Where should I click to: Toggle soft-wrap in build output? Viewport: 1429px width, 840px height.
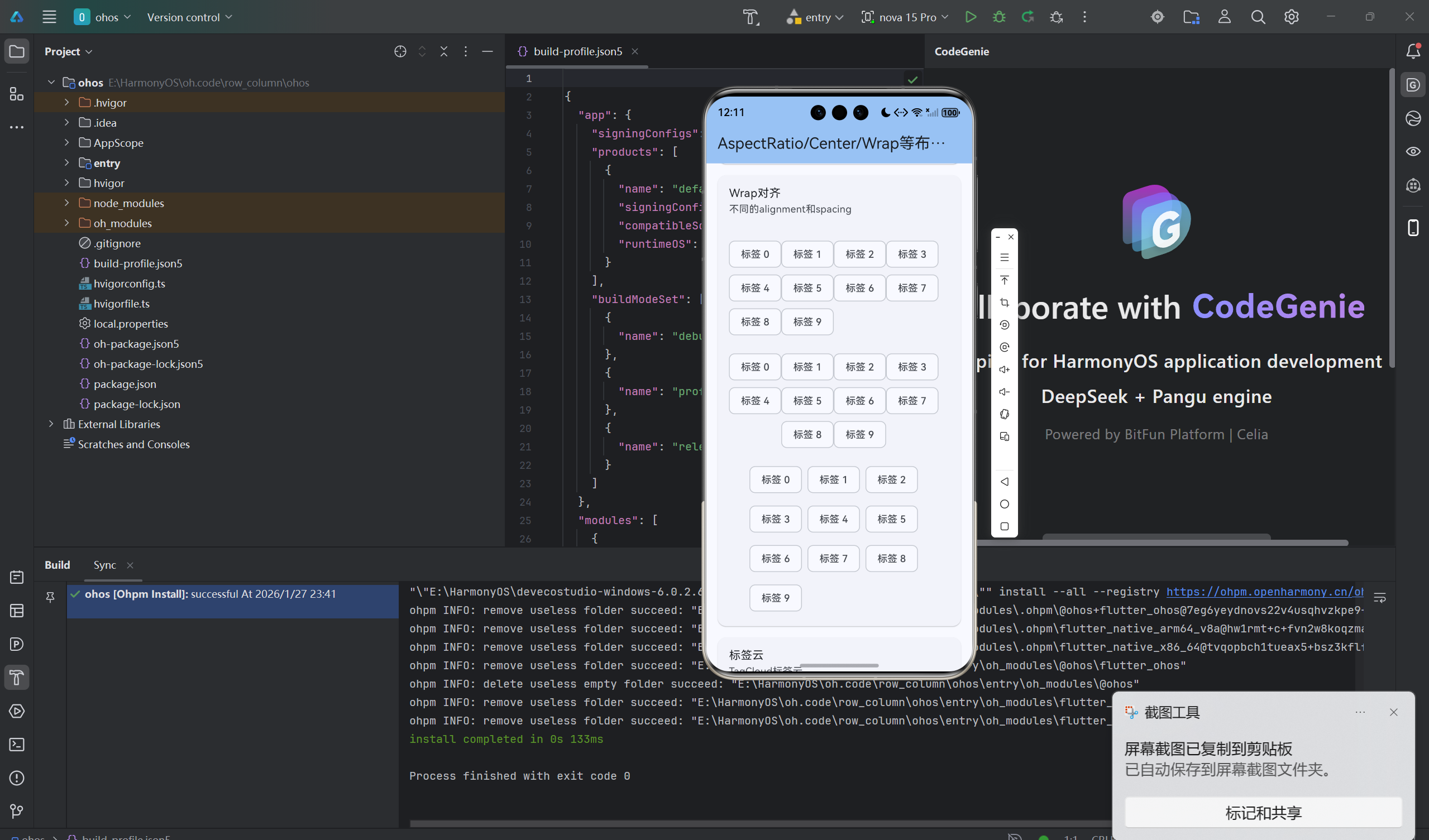1380,597
